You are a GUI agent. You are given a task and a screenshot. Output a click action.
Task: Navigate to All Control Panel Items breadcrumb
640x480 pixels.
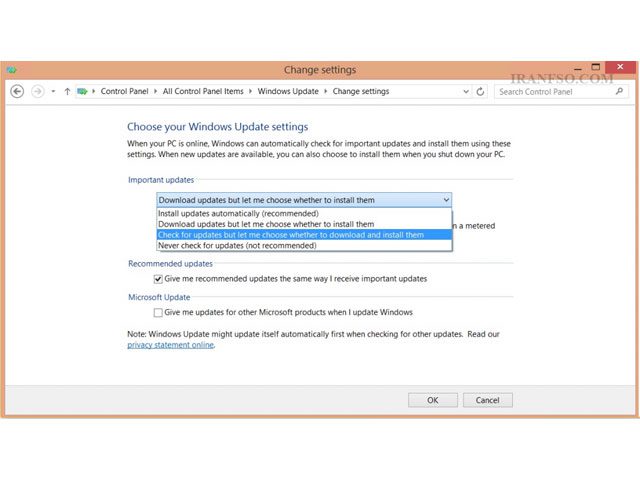pos(203,91)
